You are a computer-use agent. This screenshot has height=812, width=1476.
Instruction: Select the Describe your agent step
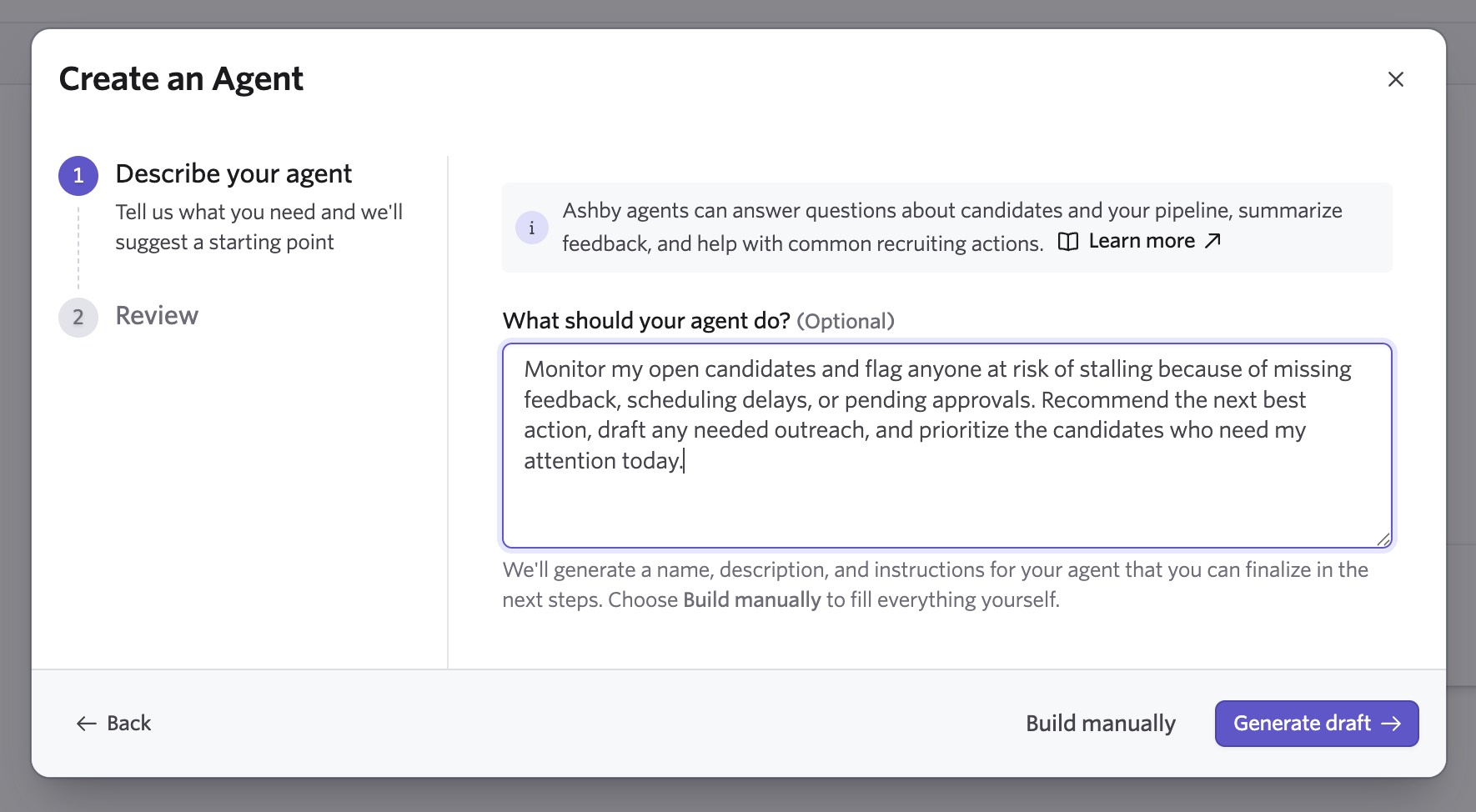233,173
